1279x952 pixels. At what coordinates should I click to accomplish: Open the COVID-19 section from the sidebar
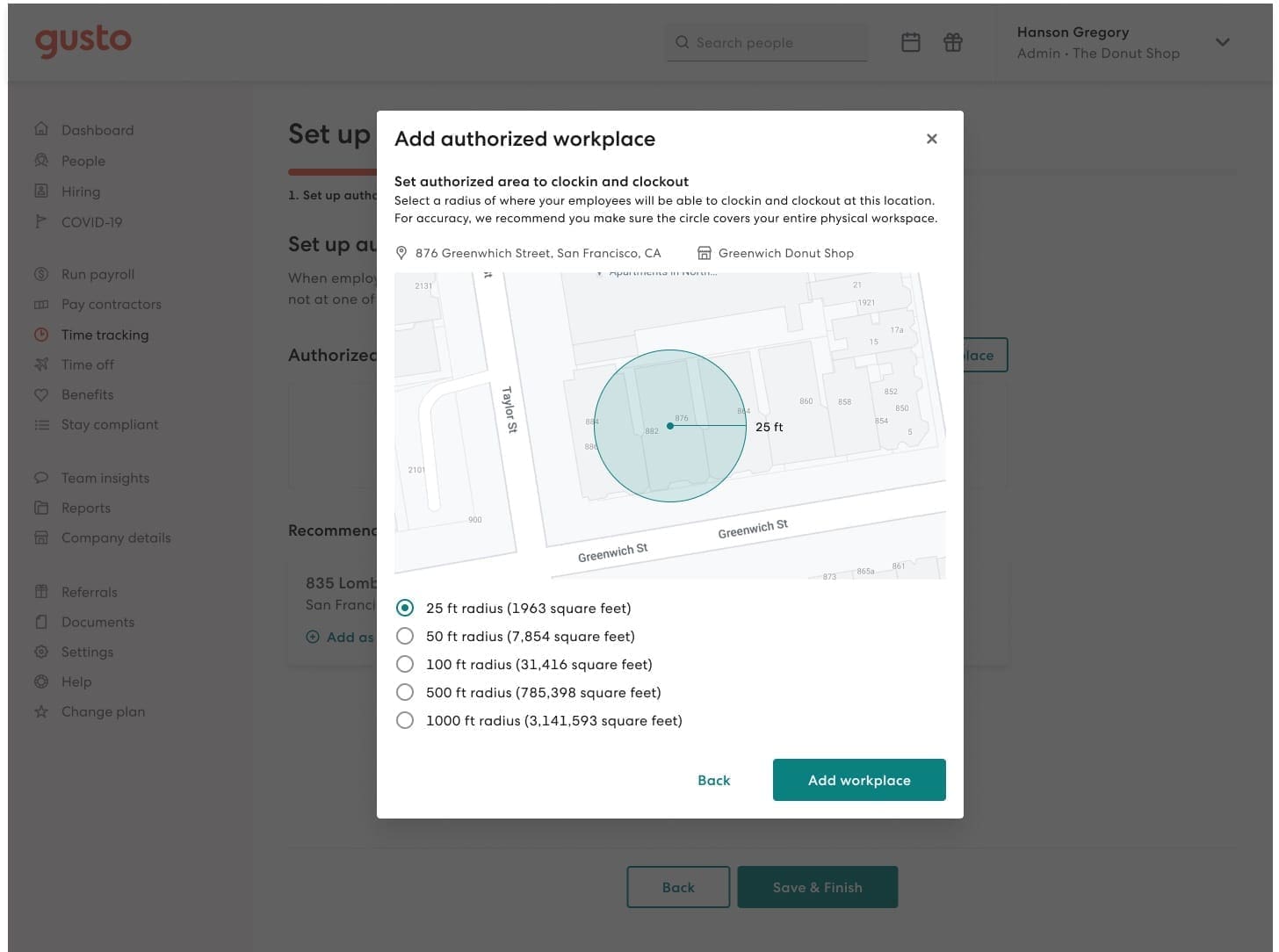pos(41,221)
